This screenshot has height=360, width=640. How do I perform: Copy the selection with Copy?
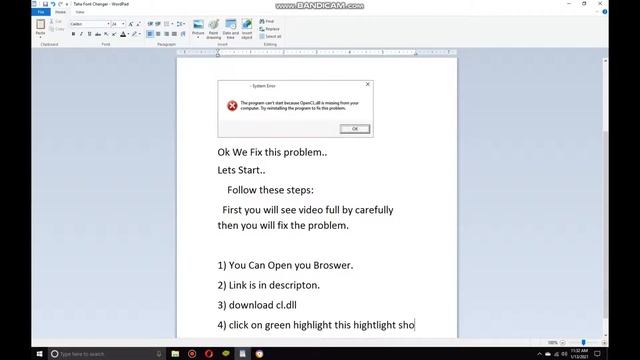tap(57, 29)
